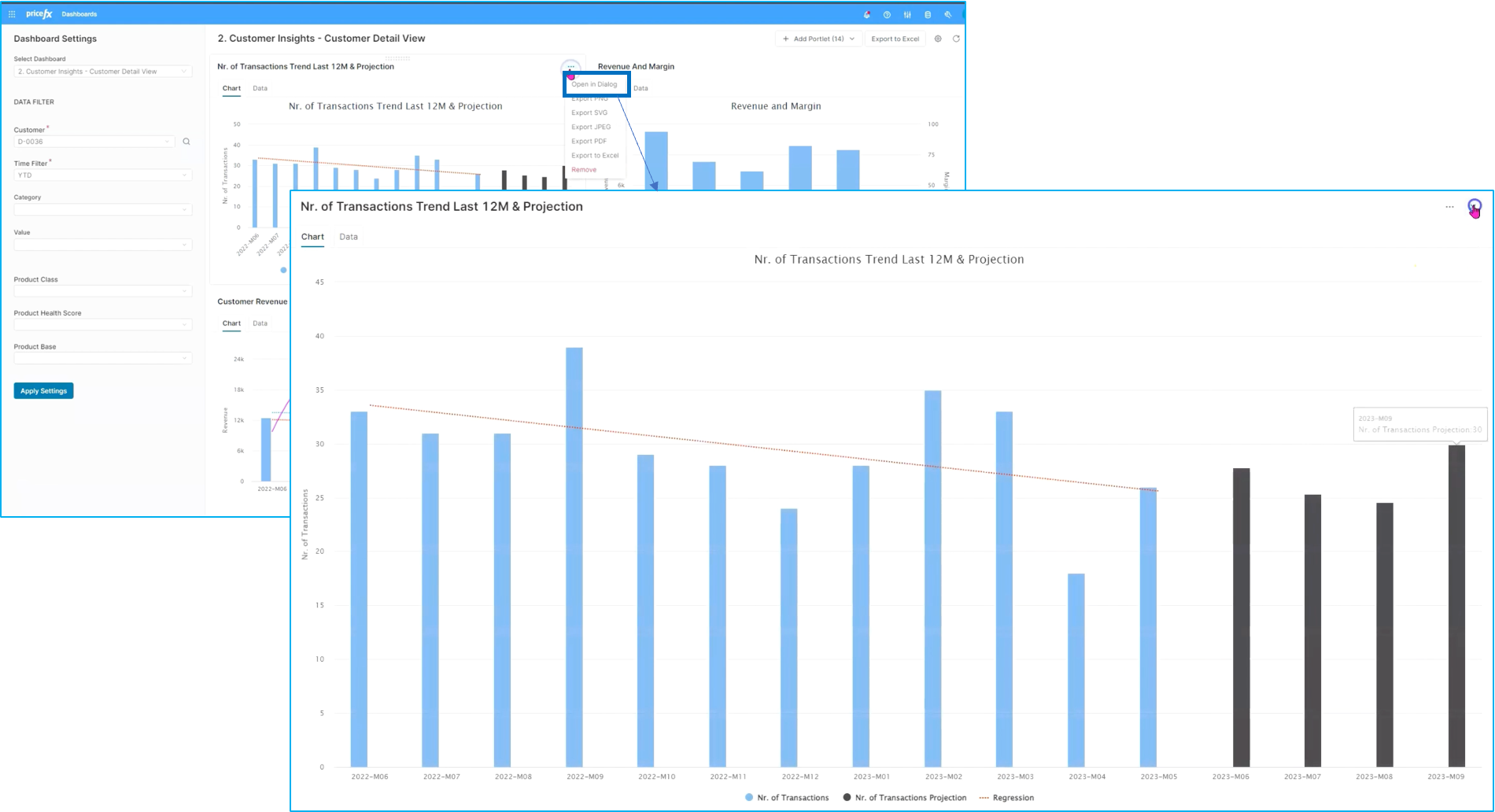Open the Time Filter YTD dropdown
This screenshot has height=812, width=1495.
[x=102, y=175]
